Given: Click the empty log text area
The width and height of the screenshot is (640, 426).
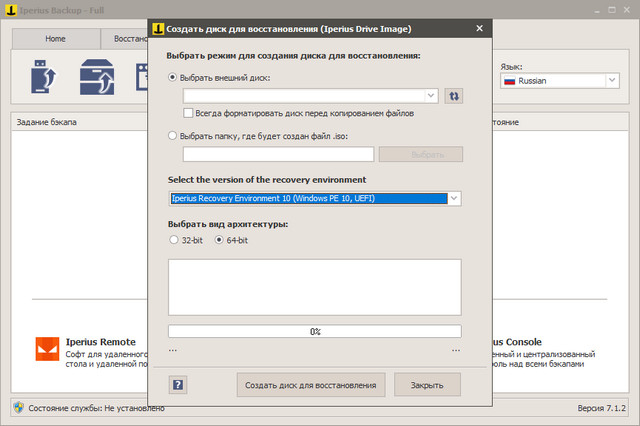Looking at the screenshot, I should click(315, 287).
